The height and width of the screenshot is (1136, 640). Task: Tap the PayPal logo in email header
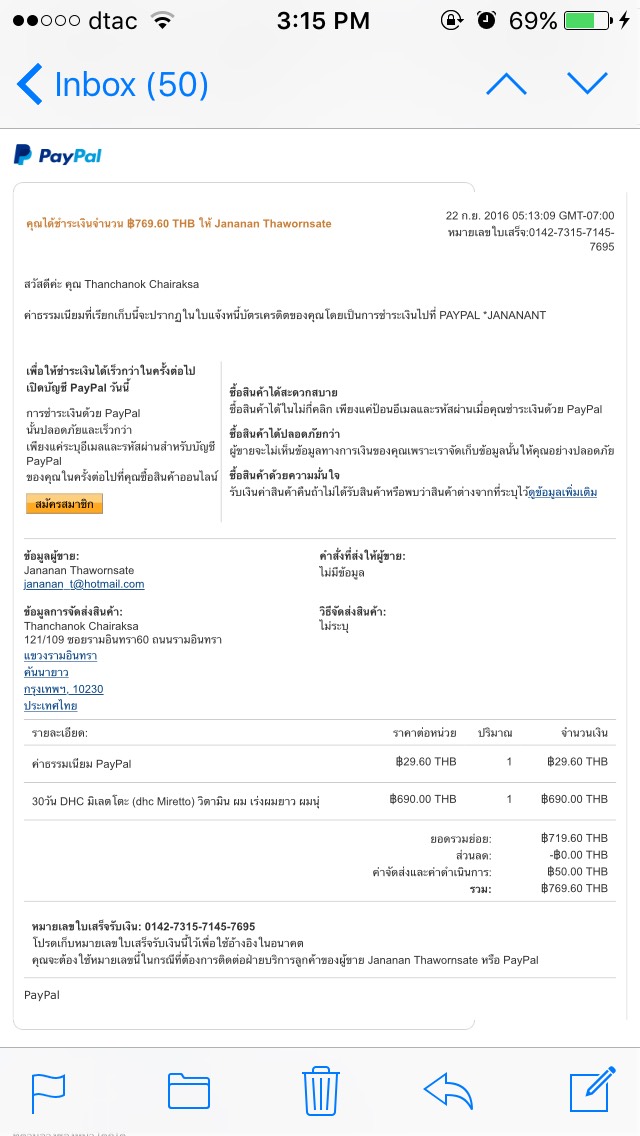coord(58,155)
